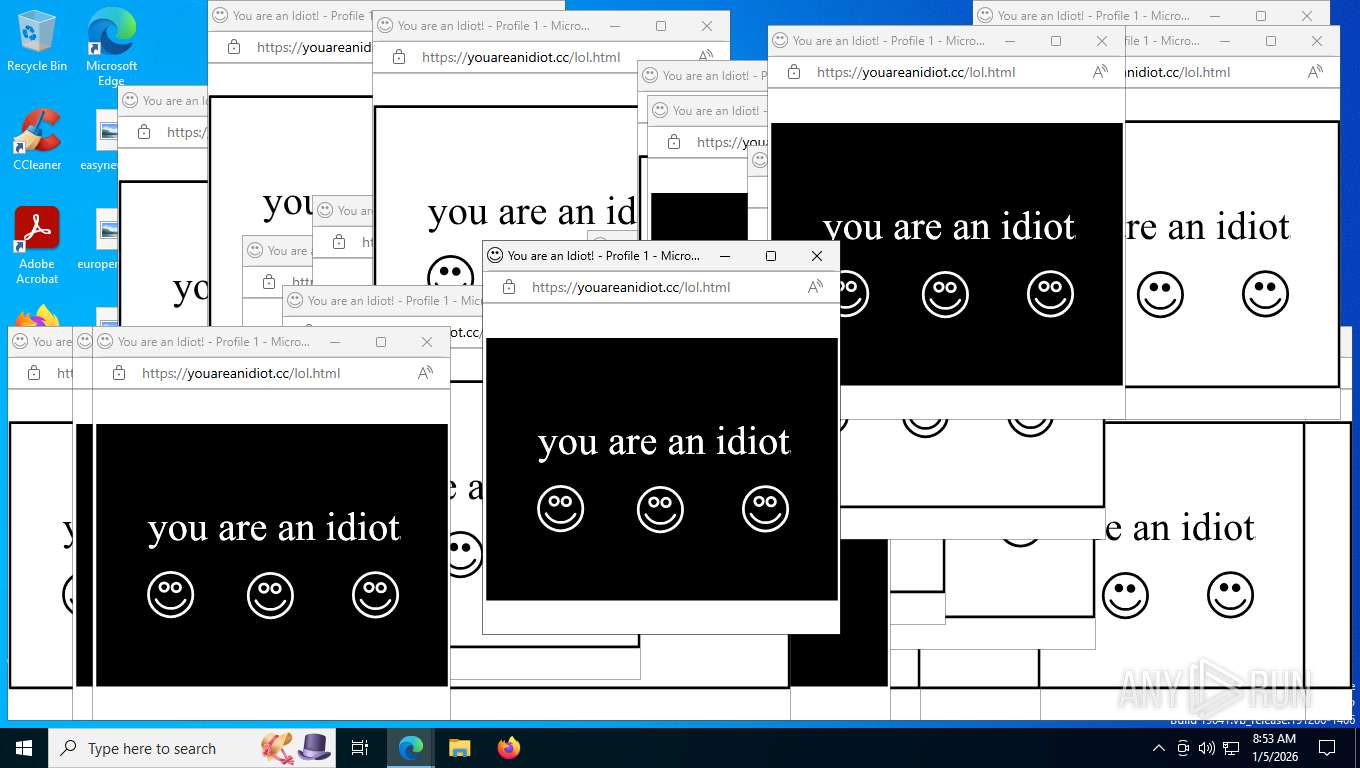Open Task View from the taskbar
1360x768 pixels.
pyautogui.click(x=360, y=748)
